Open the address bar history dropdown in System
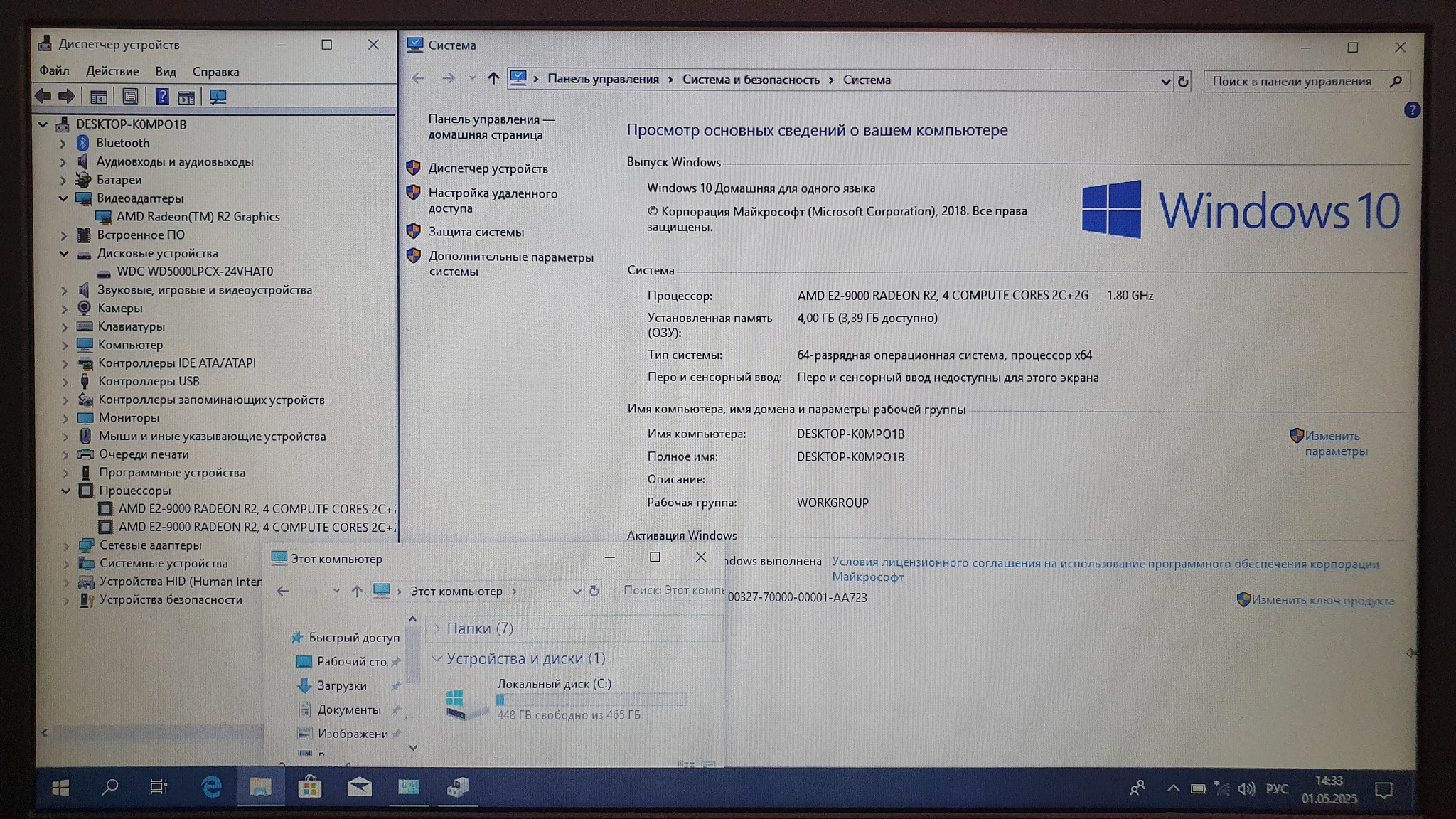The height and width of the screenshot is (819, 1456). [1165, 82]
